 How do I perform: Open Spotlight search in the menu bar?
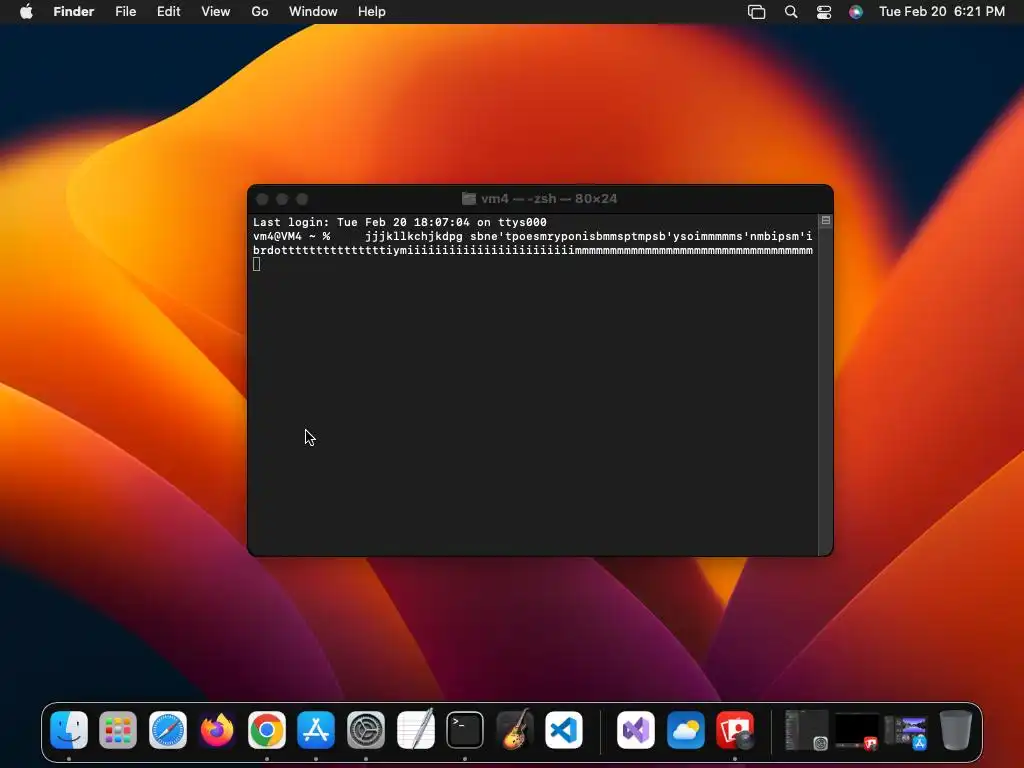(x=791, y=12)
